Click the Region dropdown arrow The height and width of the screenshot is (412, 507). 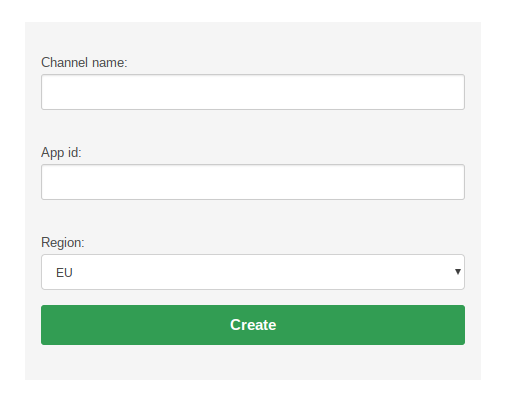pos(458,272)
